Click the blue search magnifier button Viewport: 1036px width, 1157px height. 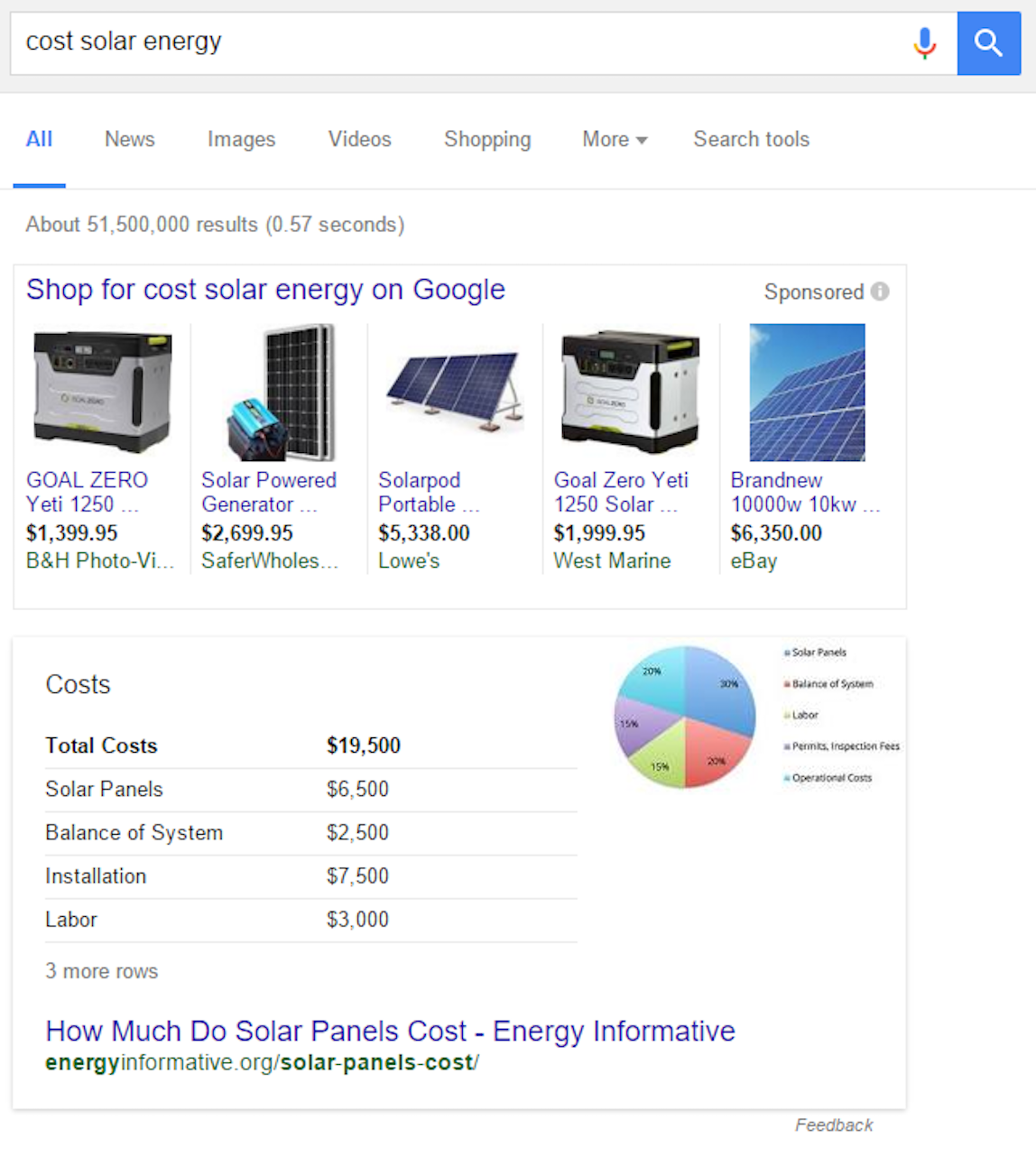[x=989, y=42]
